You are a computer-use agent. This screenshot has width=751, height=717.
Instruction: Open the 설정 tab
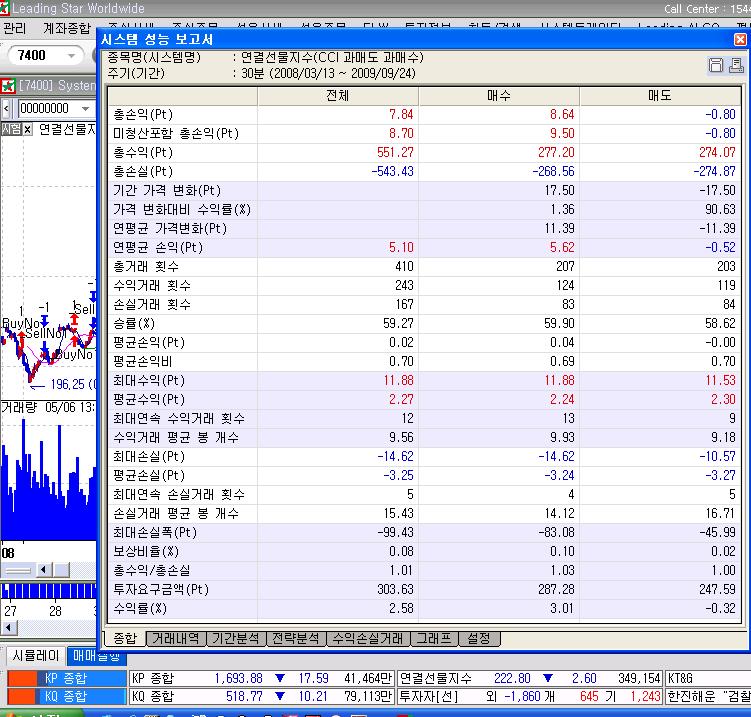pyautogui.click(x=479, y=638)
